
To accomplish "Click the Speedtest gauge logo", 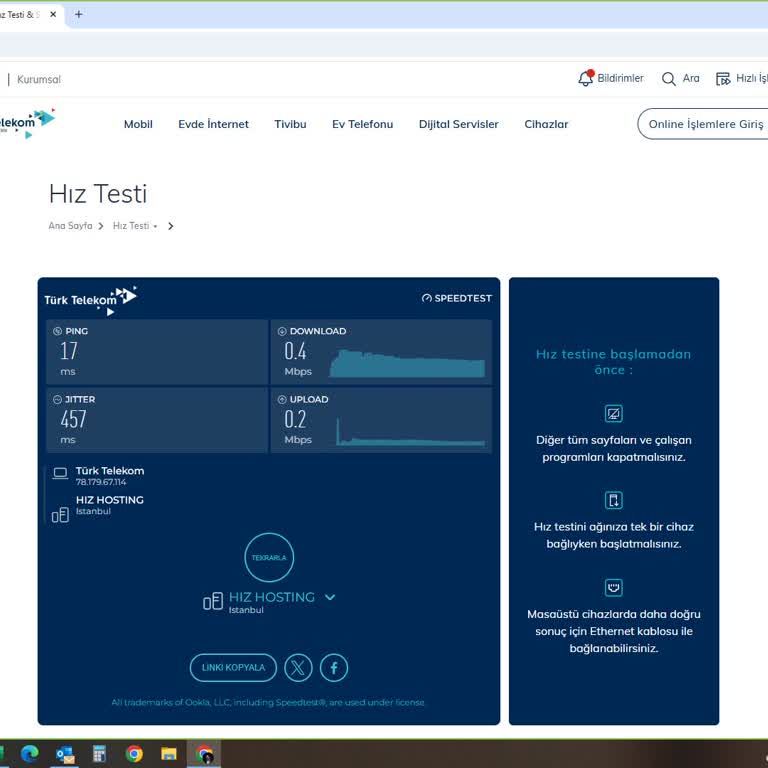I will point(456,298).
